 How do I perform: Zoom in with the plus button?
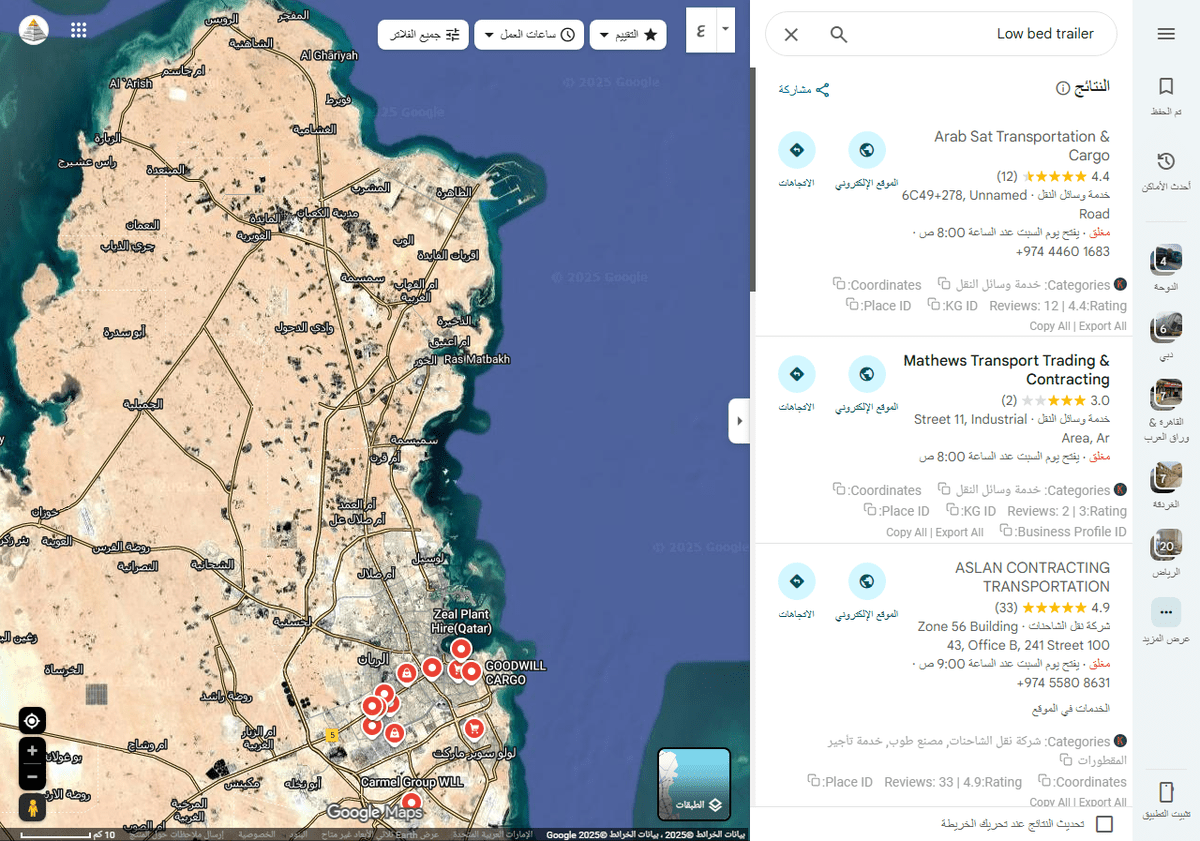pyautogui.click(x=32, y=751)
